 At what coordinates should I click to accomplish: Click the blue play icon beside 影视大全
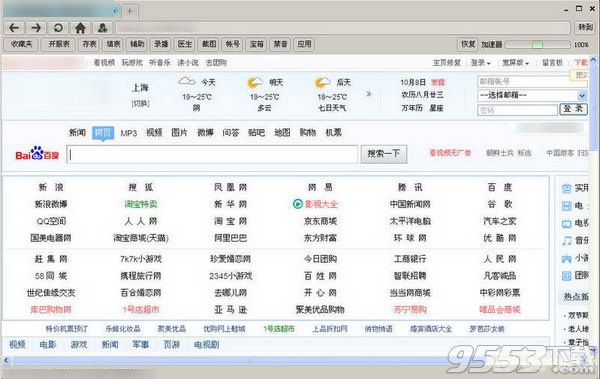click(x=298, y=204)
